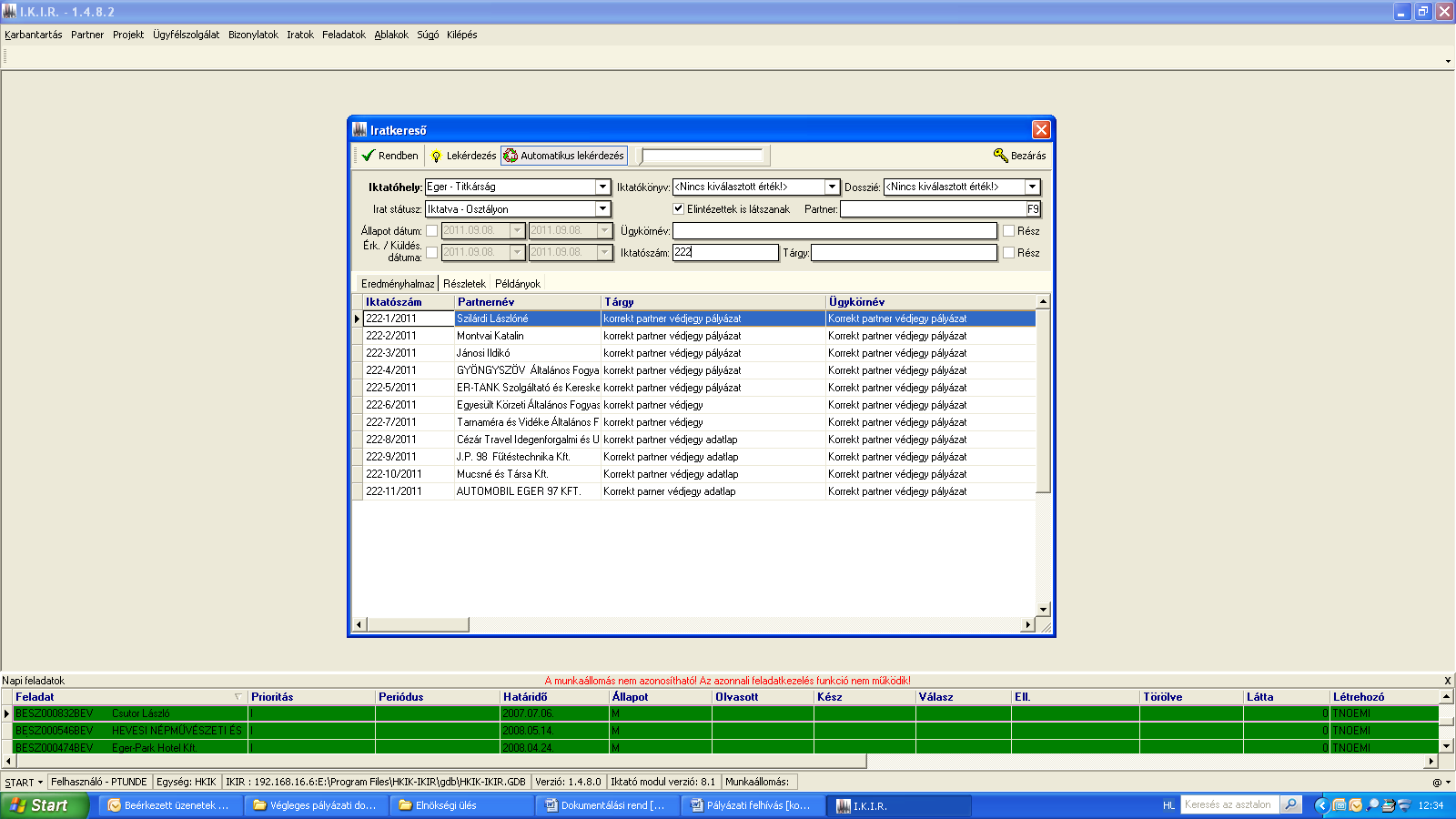The height and width of the screenshot is (819, 1456).
Task: Click the Keresés az asztalon search box
Action: [1229, 804]
